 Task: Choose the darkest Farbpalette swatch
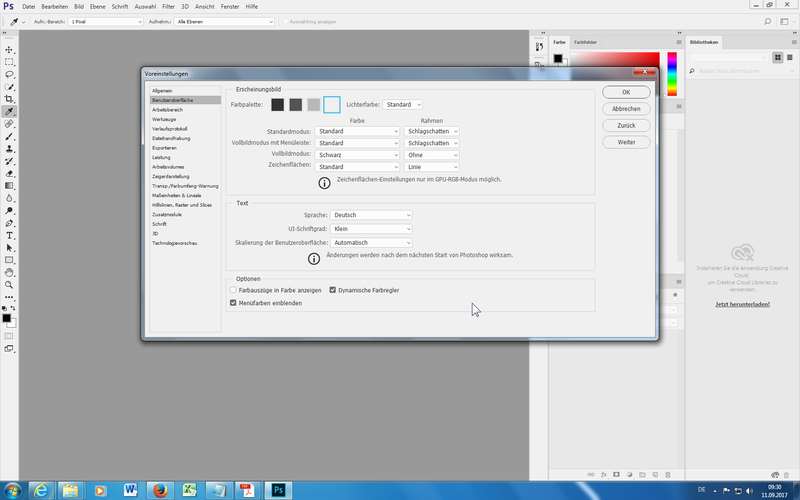278,104
